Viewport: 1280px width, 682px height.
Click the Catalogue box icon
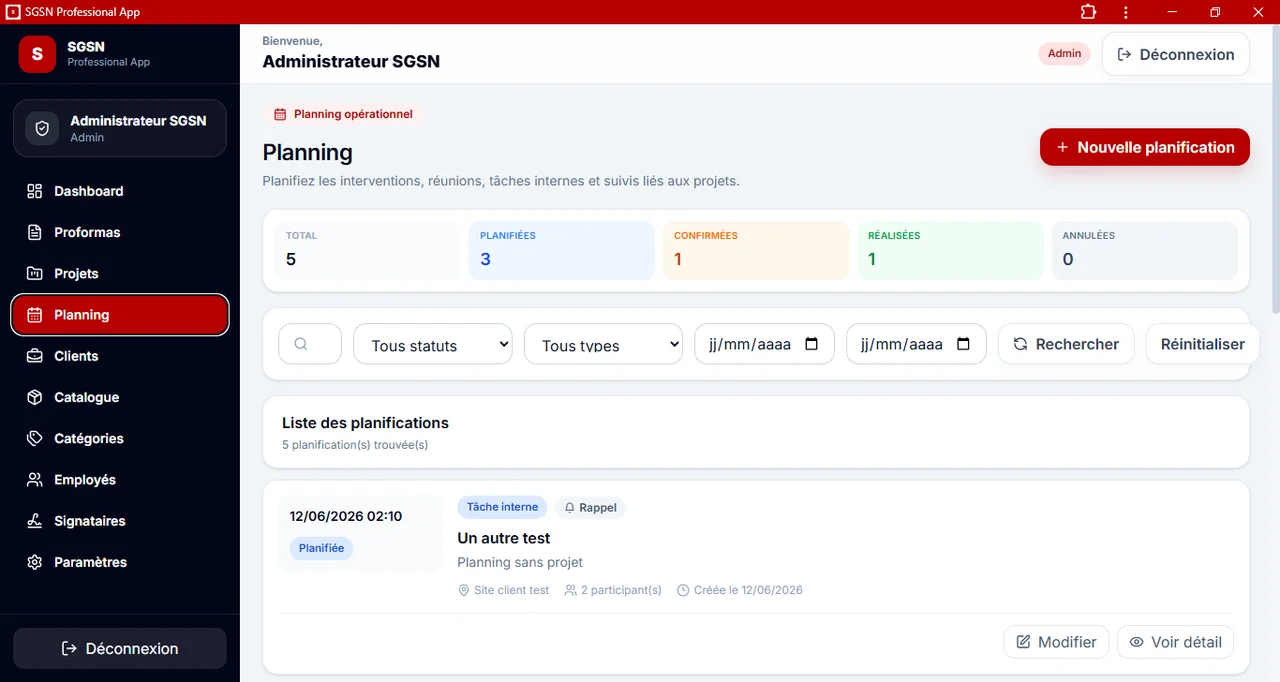point(35,397)
